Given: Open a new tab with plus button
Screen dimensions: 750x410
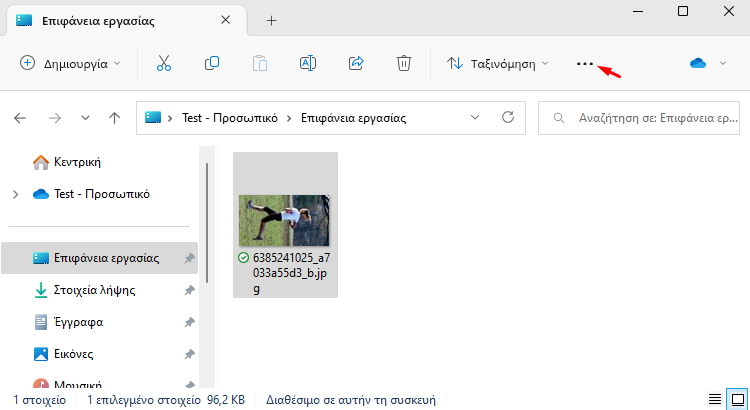Looking at the screenshot, I should point(271,21).
